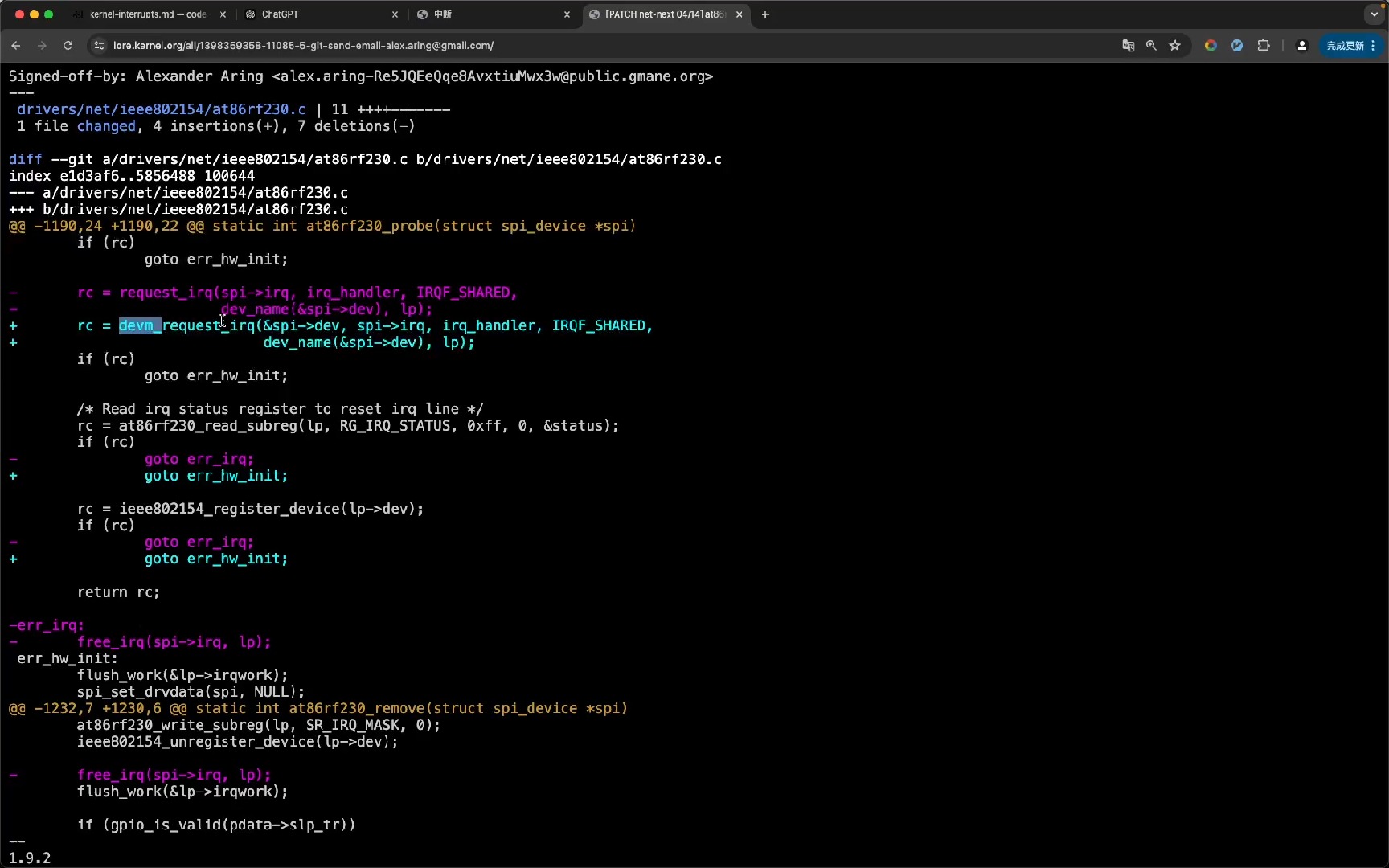Select the PATCH net-next 04/14 tab
The image size is (1389, 868).
click(666, 14)
